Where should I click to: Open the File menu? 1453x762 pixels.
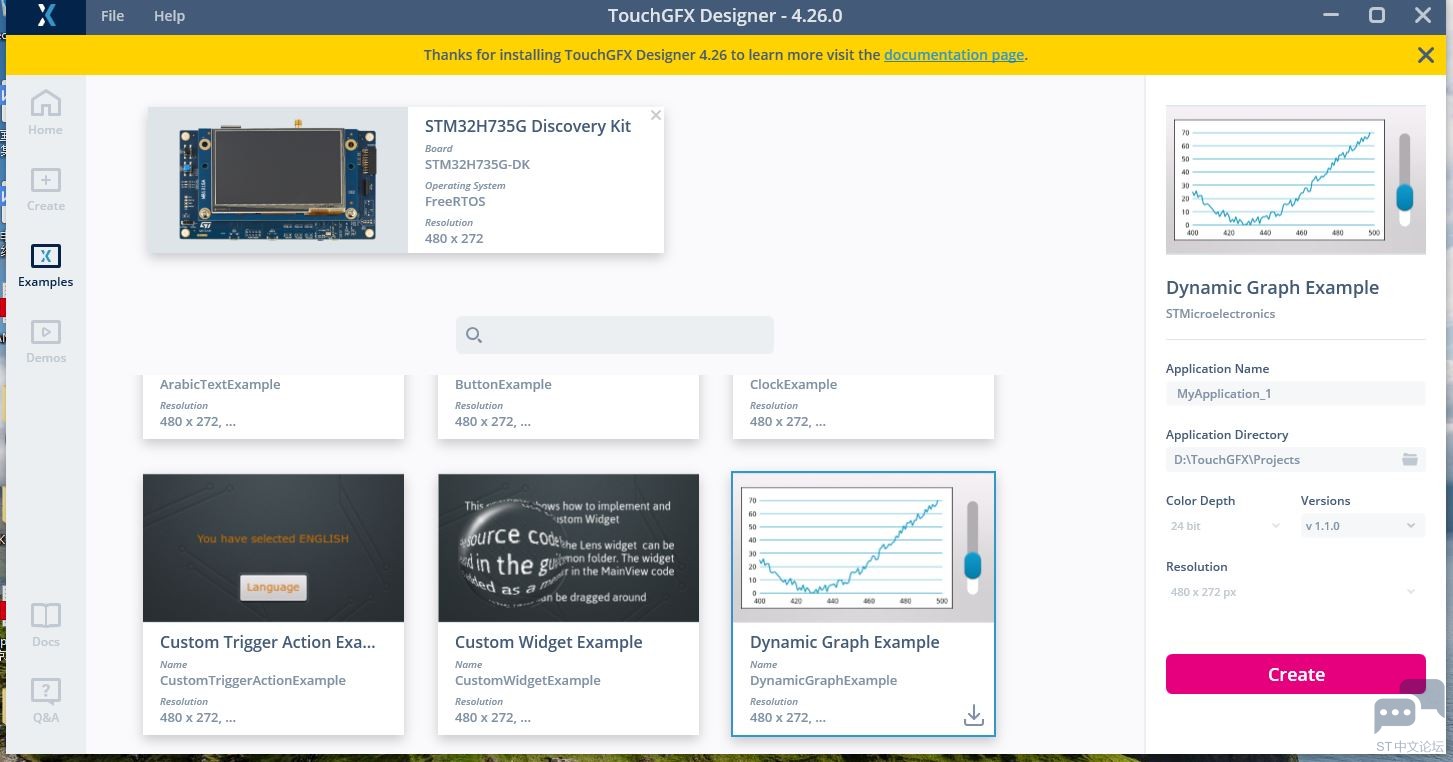(x=112, y=16)
